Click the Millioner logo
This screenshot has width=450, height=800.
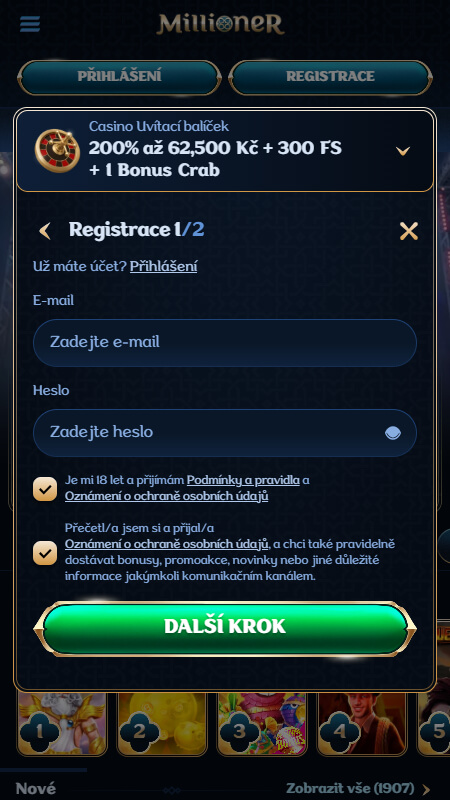(220, 24)
